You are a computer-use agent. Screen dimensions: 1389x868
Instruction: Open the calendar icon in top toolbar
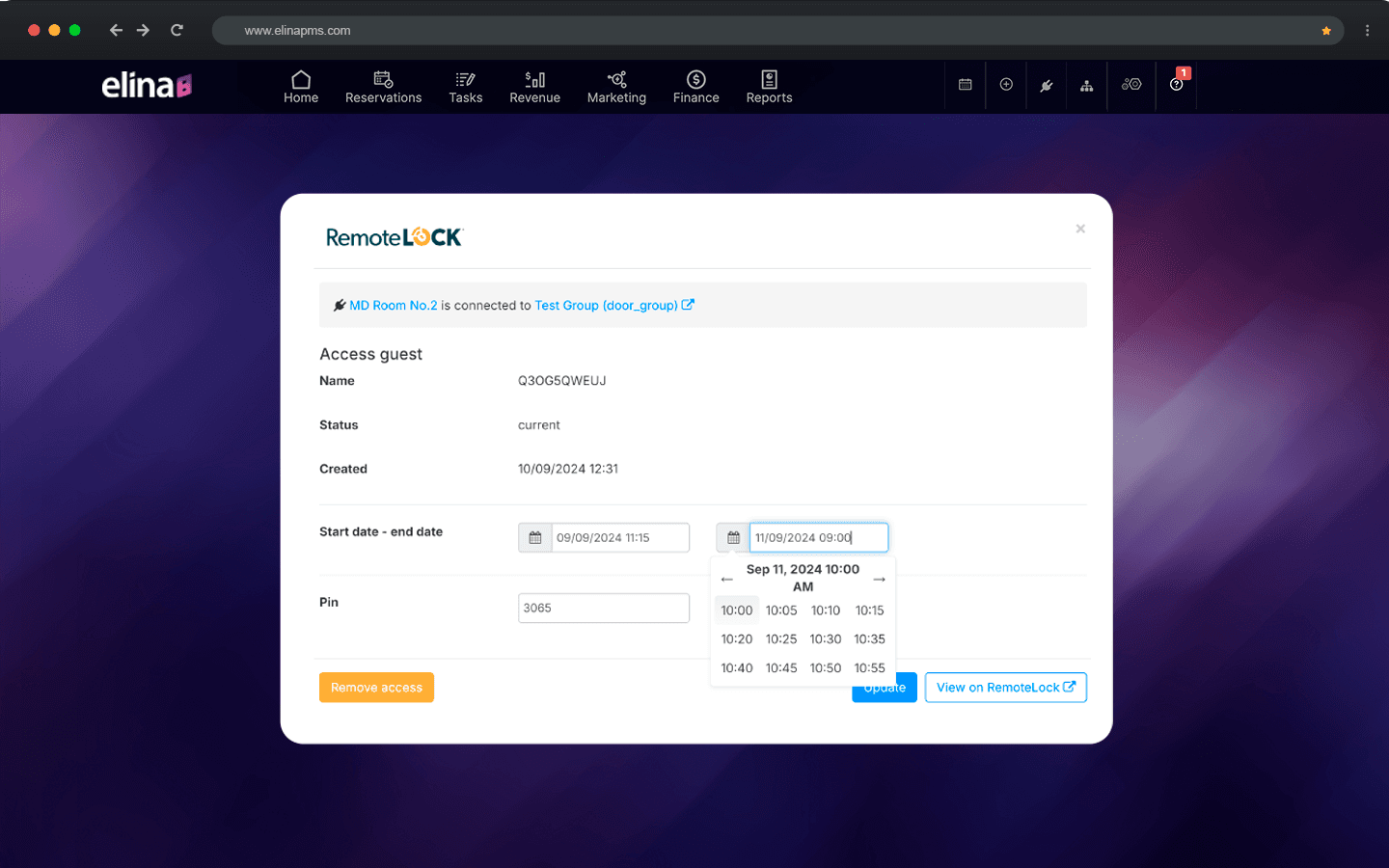pos(965,85)
